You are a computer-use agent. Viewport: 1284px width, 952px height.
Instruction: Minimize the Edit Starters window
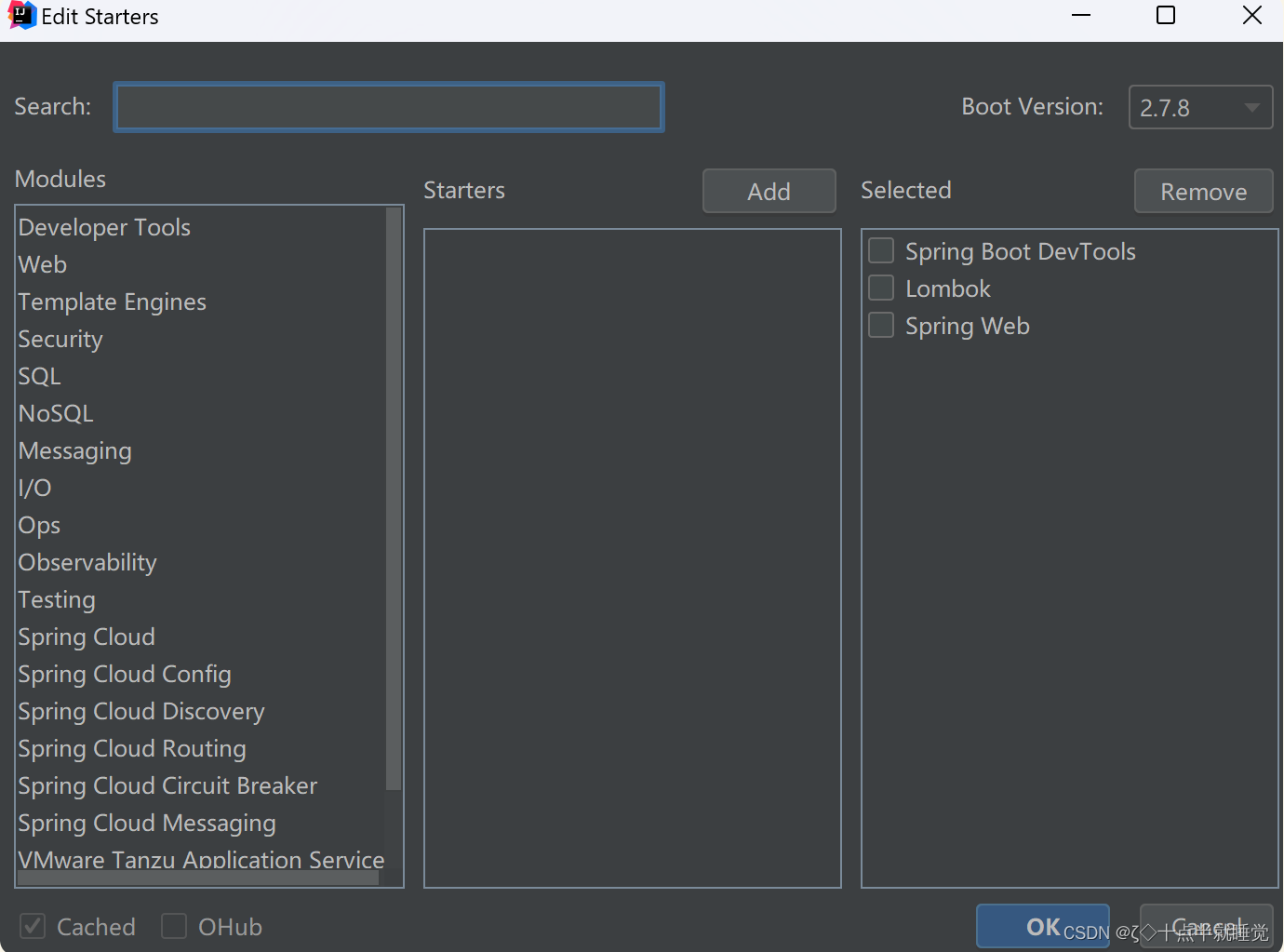(1081, 16)
